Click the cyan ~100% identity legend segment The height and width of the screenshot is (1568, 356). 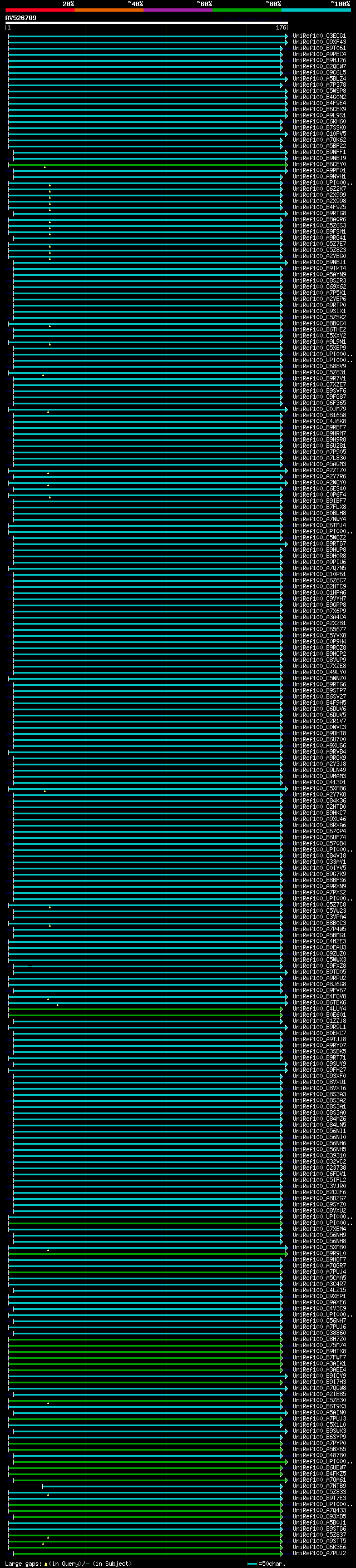(316, 10)
